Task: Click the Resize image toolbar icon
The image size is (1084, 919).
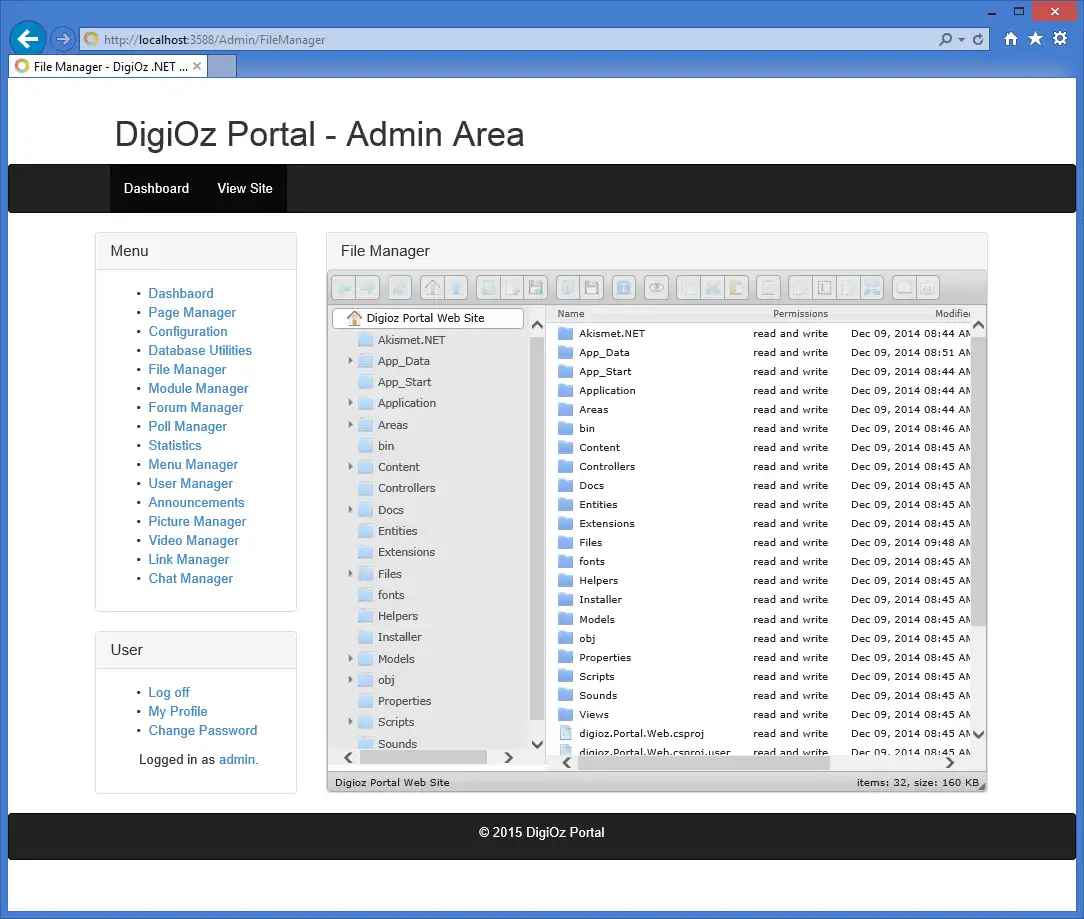Action: [x=871, y=288]
